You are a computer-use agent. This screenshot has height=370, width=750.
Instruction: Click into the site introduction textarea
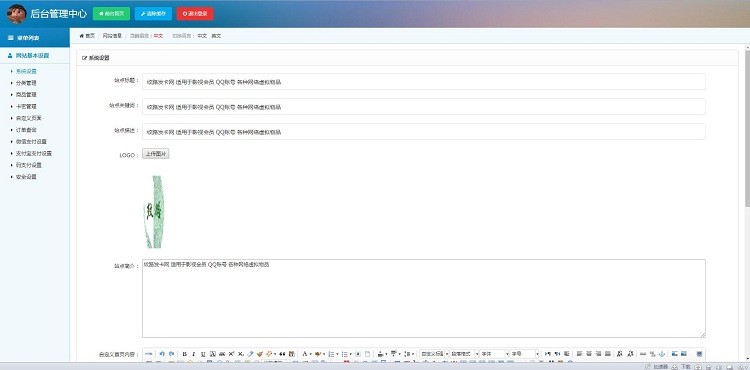(424, 298)
